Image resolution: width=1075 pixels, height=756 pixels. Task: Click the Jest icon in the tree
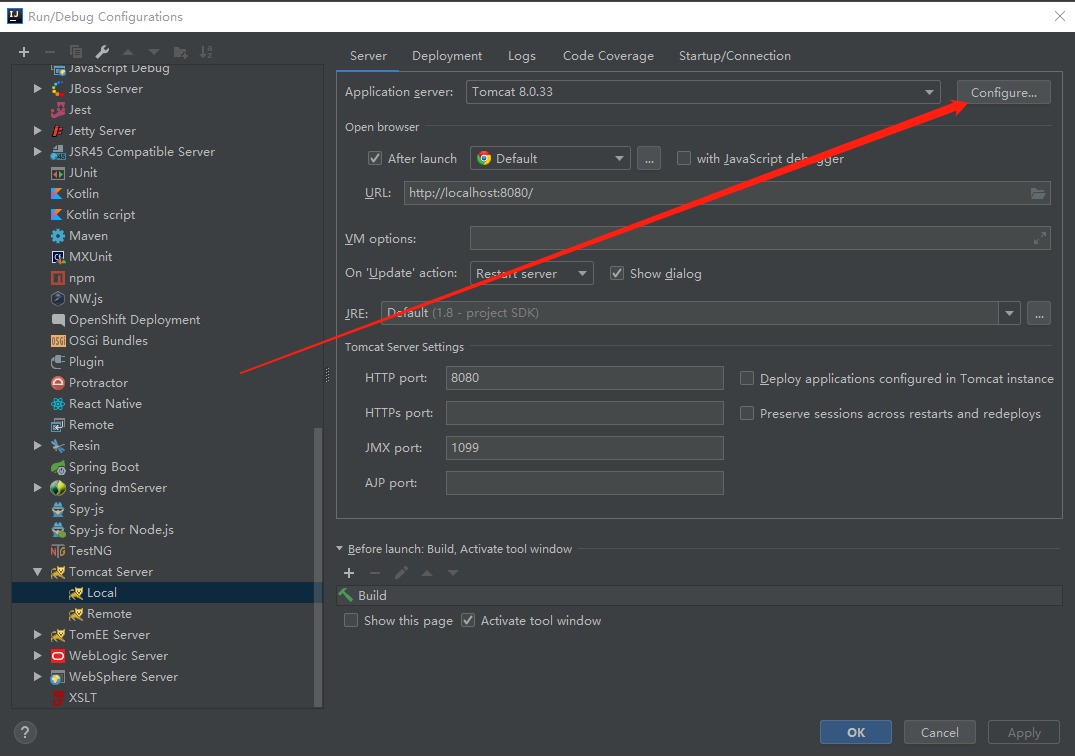point(58,110)
